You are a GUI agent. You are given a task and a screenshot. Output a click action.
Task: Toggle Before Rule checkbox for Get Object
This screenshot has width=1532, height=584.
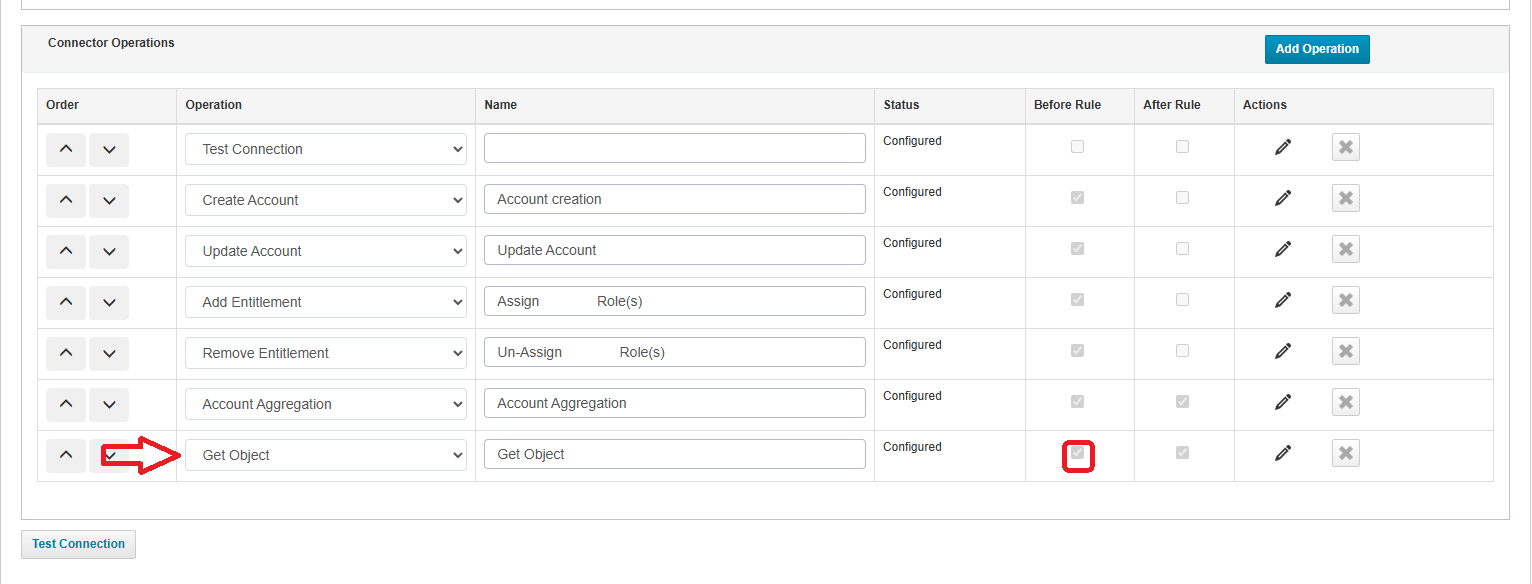click(1077, 454)
